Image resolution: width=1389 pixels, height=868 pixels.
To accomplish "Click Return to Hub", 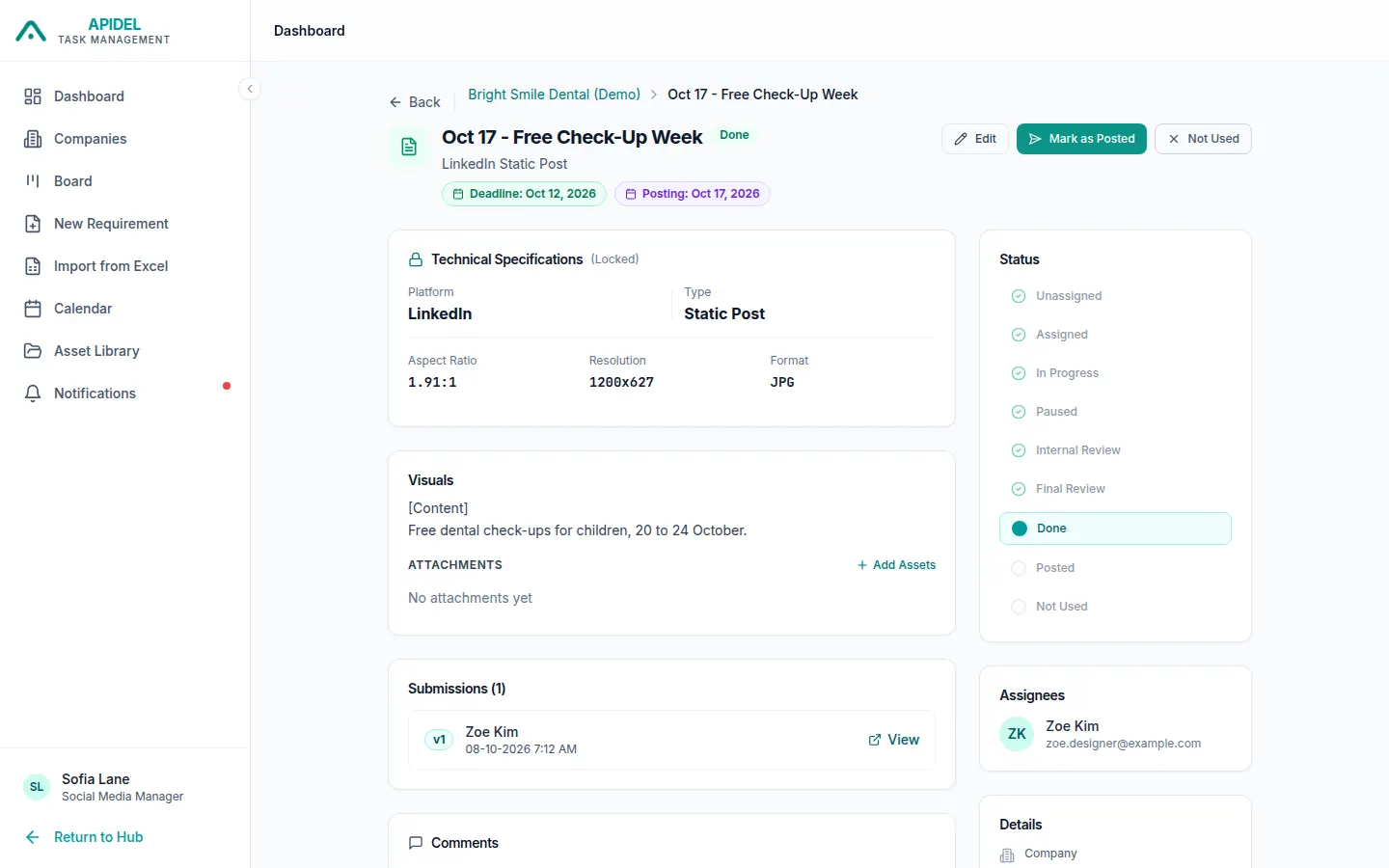I will pyautogui.click(x=84, y=837).
